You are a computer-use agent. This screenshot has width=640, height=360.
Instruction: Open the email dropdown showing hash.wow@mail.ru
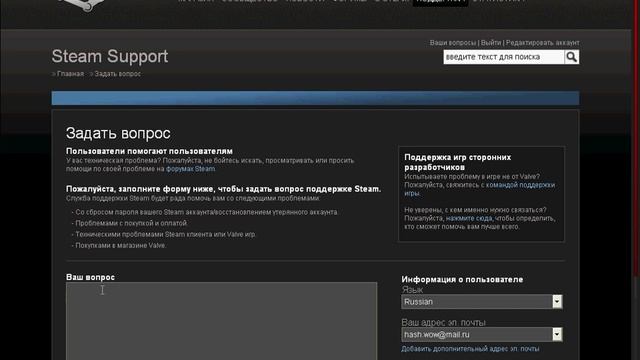tap(482, 334)
